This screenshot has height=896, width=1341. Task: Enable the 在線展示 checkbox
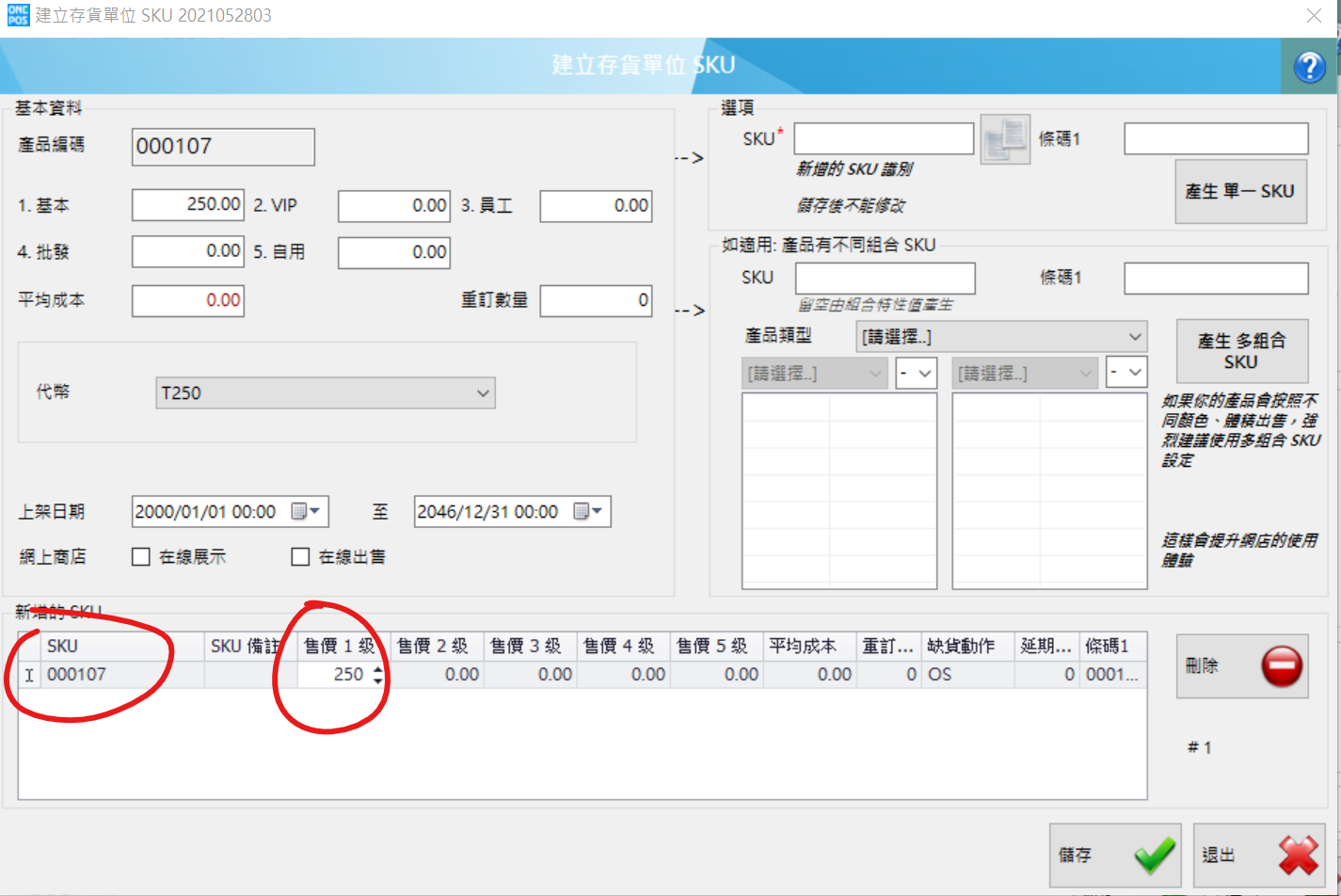click(x=141, y=557)
